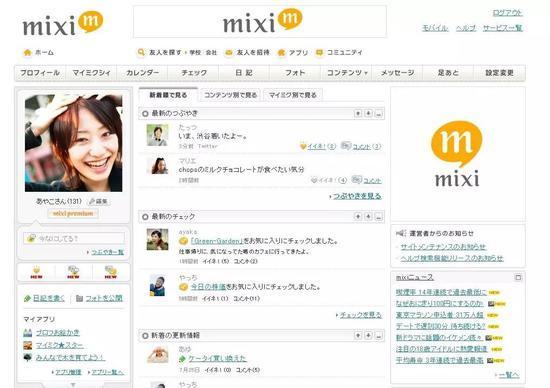This screenshot has height=388, width=550.
Task: Move 最新のつぶやき section up
Action: 358,113
